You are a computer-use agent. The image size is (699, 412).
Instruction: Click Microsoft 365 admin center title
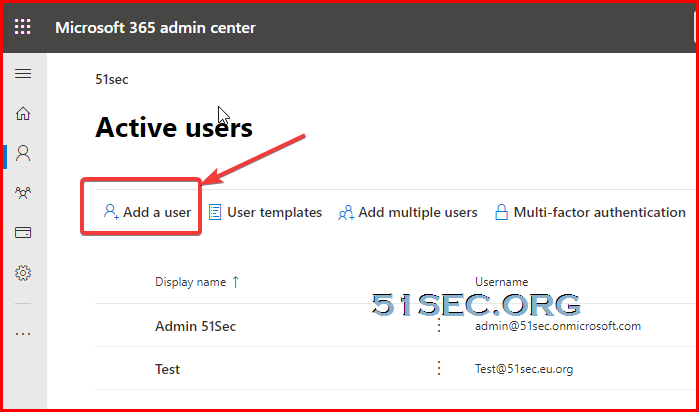coord(156,28)
